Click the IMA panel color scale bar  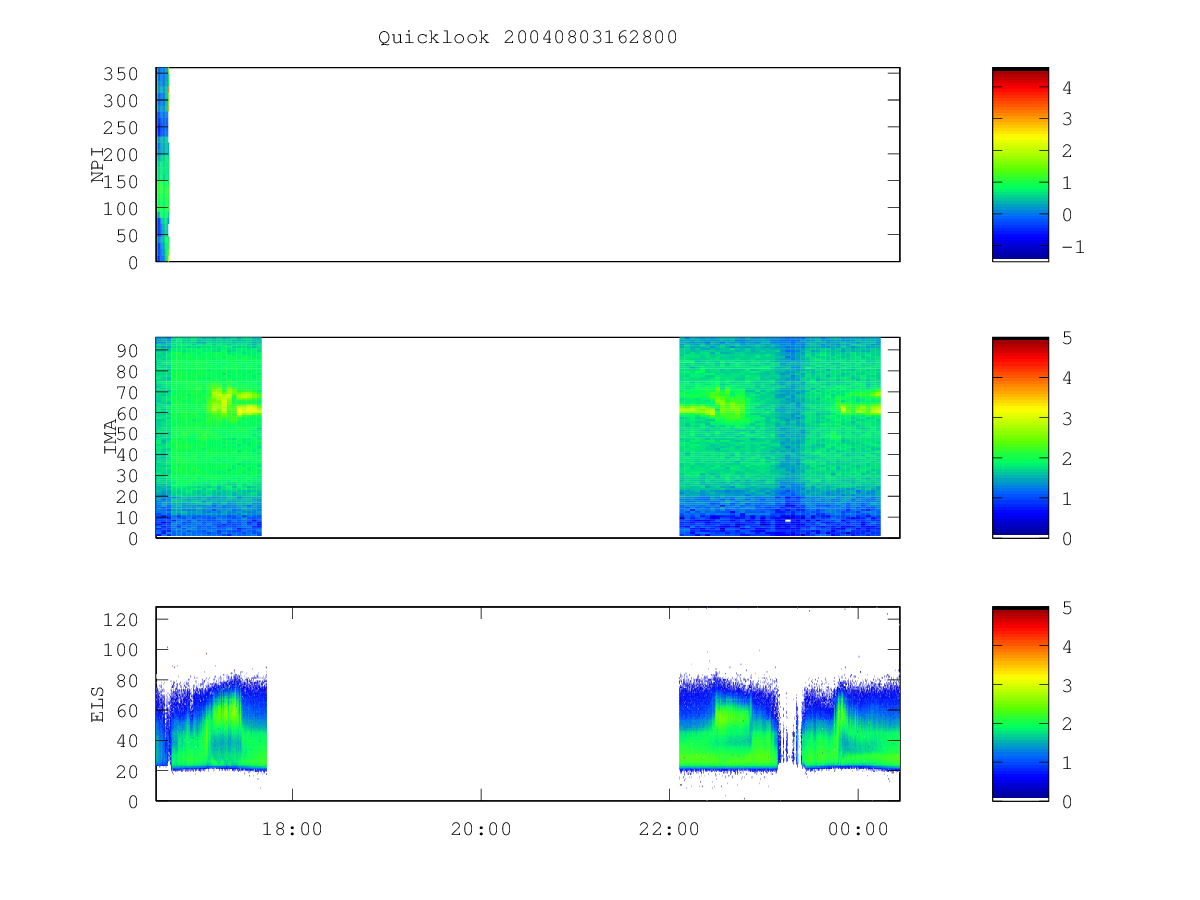click(1020, 437)
